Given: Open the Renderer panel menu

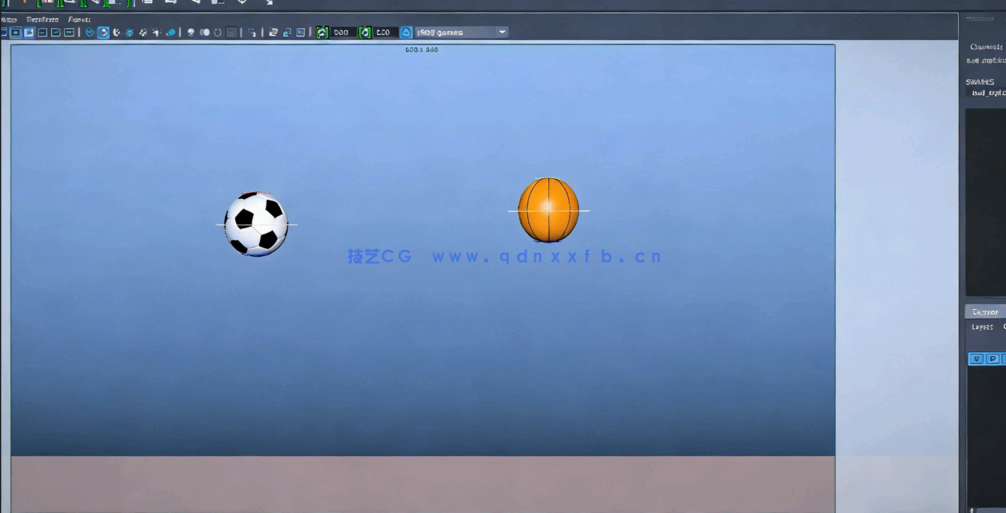Looking at the screenshot, I should (x=43, y=19).
